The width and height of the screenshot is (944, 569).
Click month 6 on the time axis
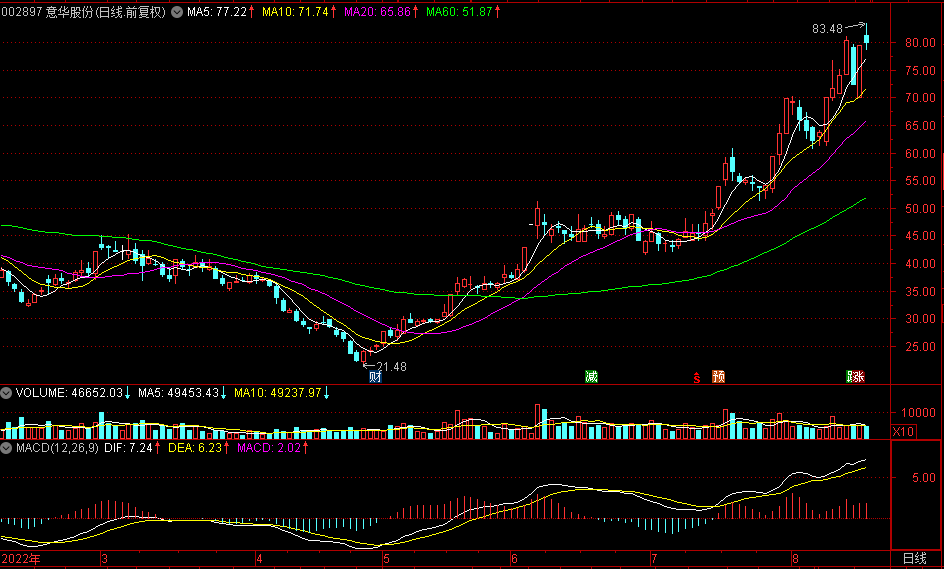tap(514, 559)
